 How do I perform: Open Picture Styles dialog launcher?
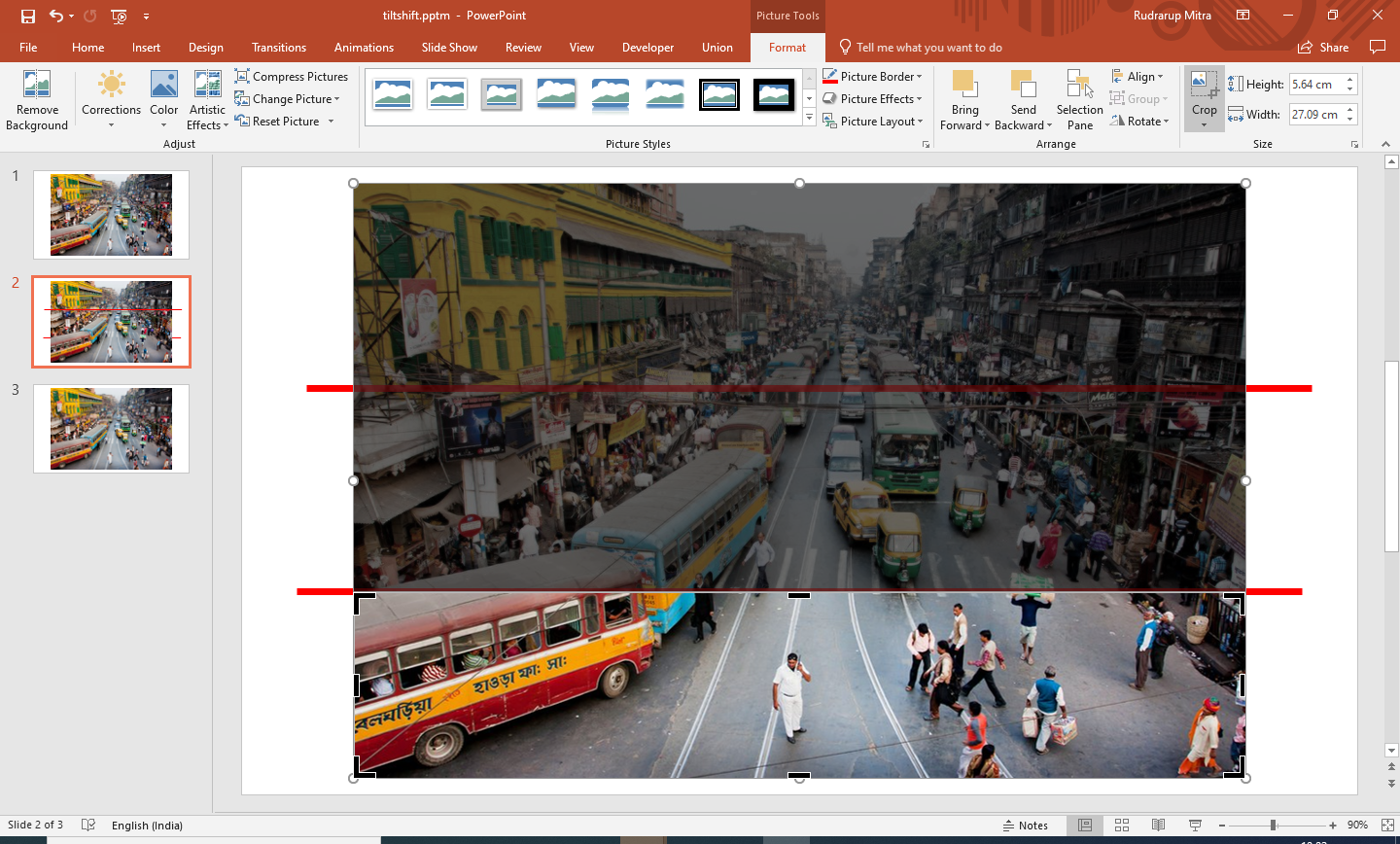tap(926, 144)
